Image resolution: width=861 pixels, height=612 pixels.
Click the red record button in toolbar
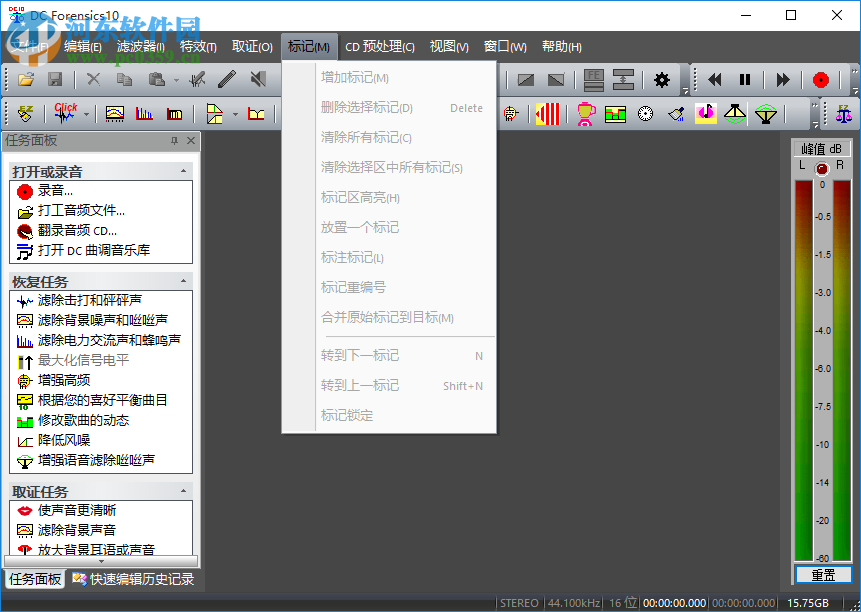(821, 80)
